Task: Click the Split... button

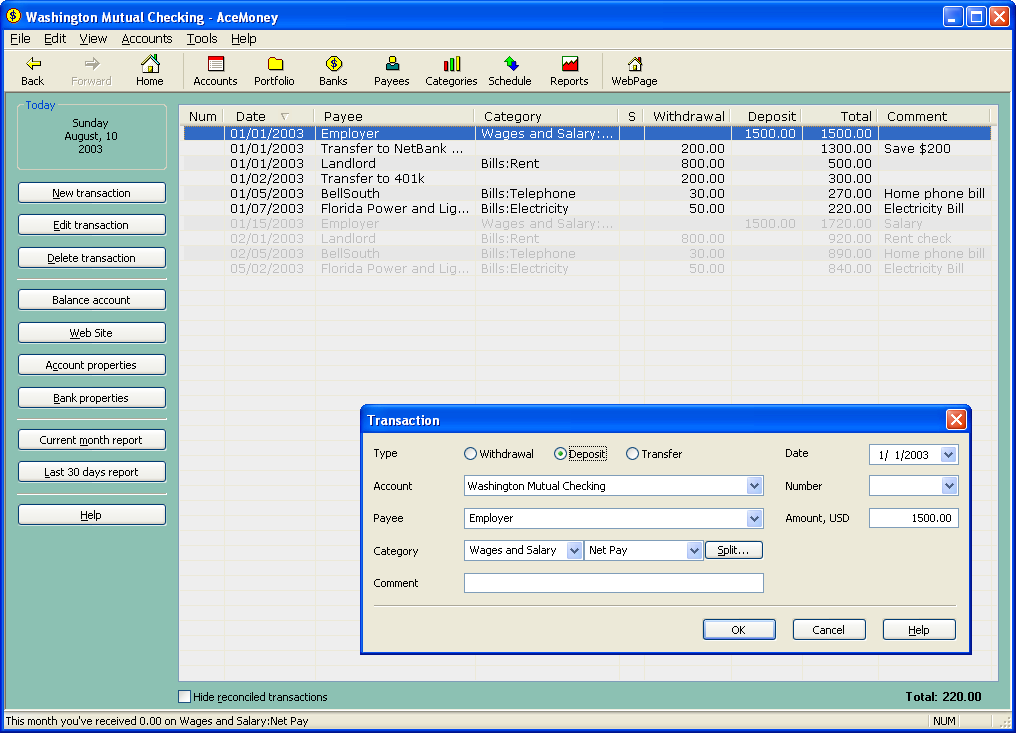Action: click(x=733, y=550)
